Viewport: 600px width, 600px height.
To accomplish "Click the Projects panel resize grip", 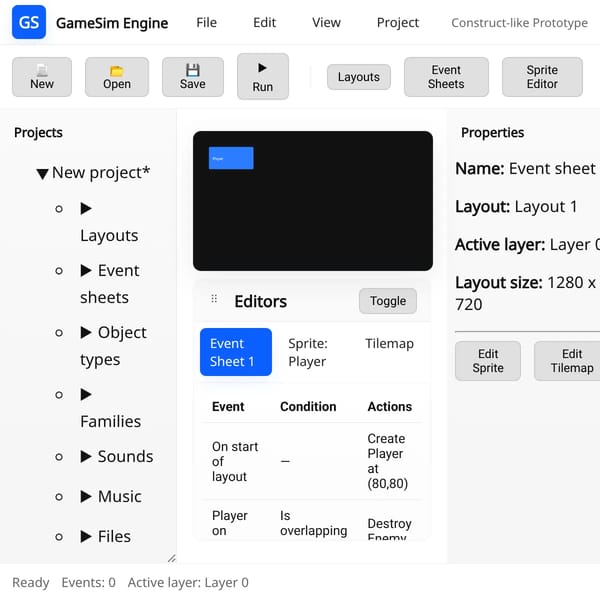I will tap(172, 558).
